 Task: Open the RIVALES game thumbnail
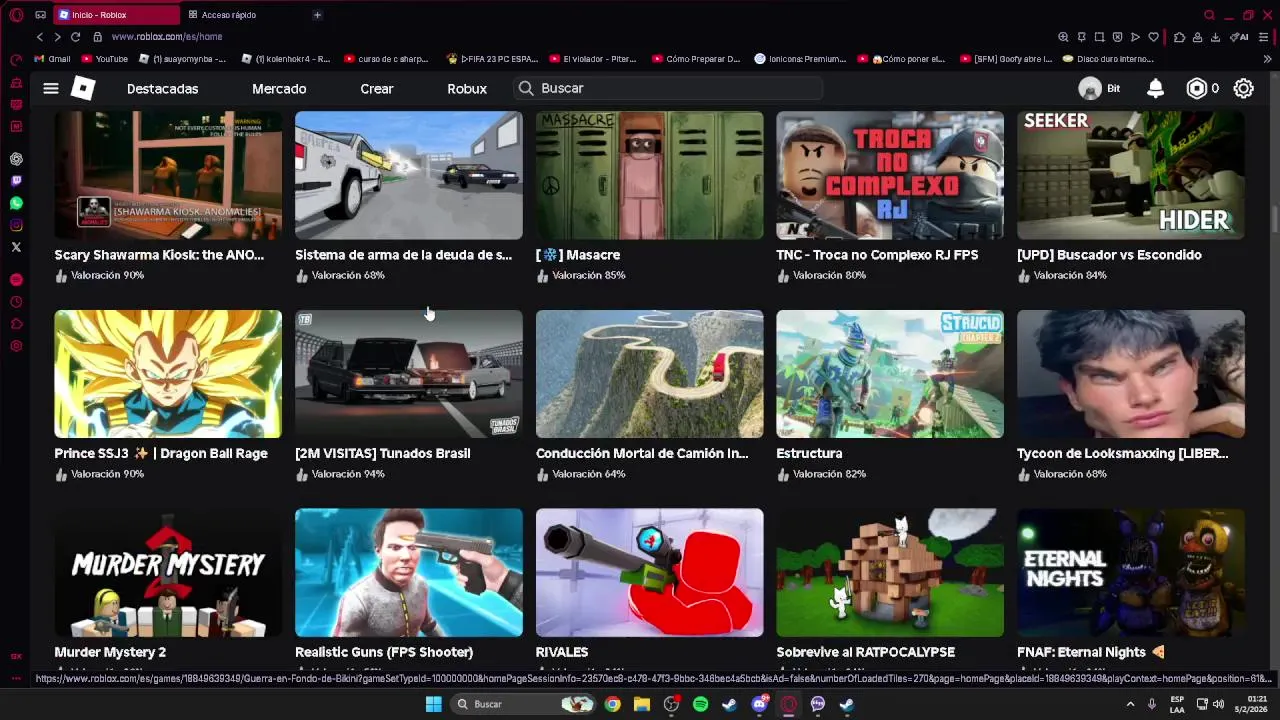[x=649, y=573]
